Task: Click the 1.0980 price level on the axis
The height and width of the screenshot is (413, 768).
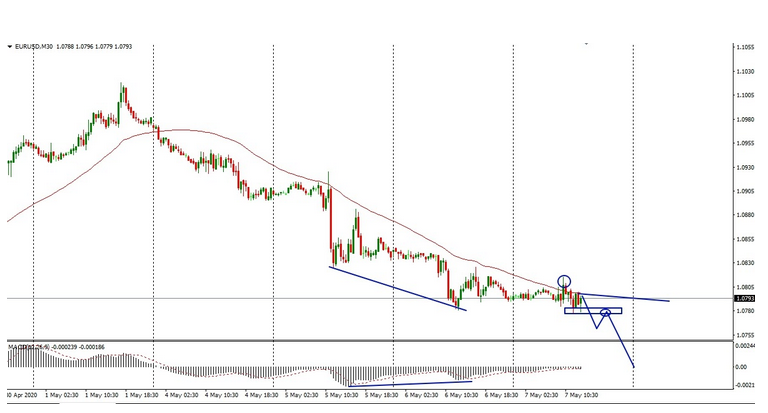Action: pyautogui.click(x=745, y=119)
